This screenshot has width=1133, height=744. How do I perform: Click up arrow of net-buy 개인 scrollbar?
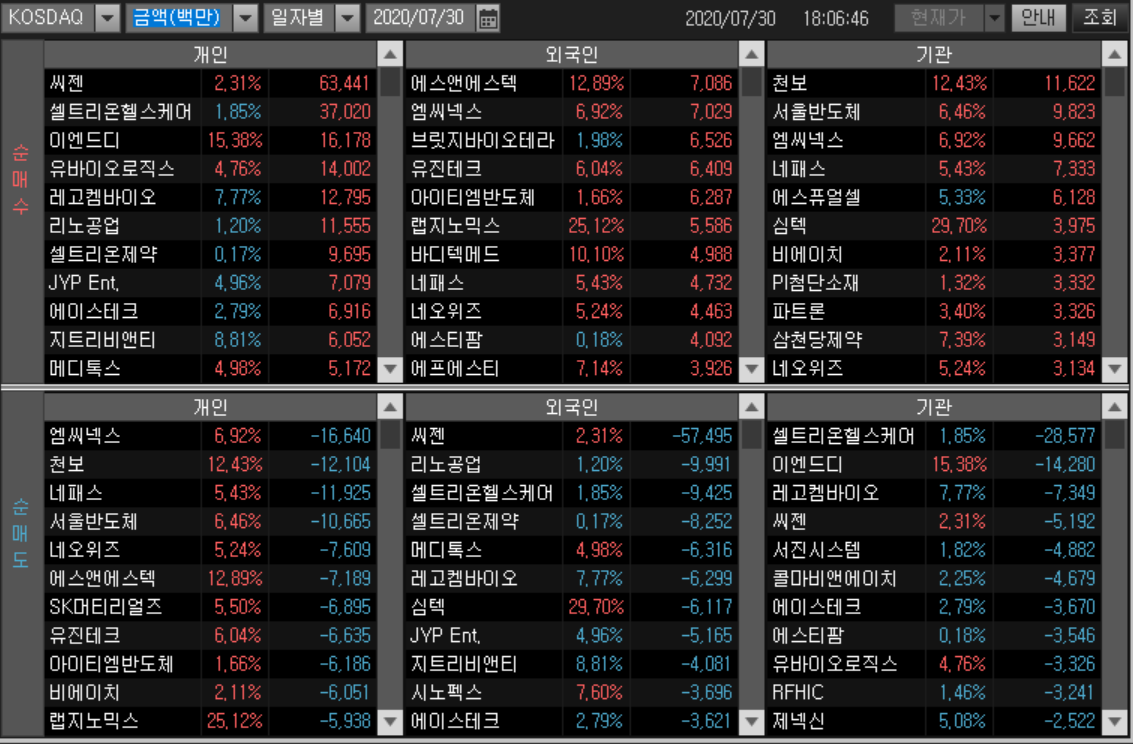point(390,54)
